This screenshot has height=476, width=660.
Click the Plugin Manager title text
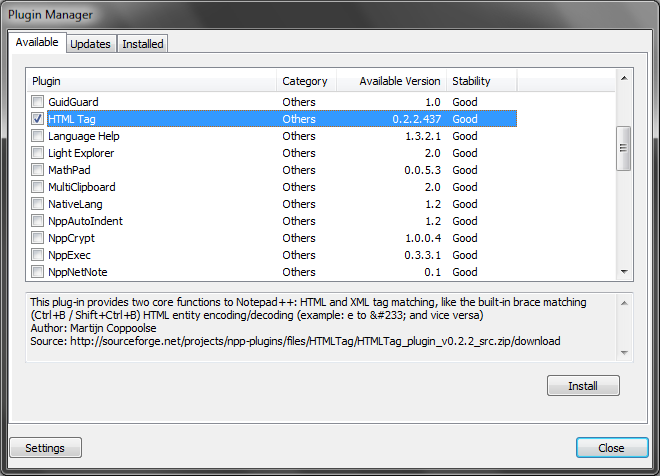click(x=51, y=15)
